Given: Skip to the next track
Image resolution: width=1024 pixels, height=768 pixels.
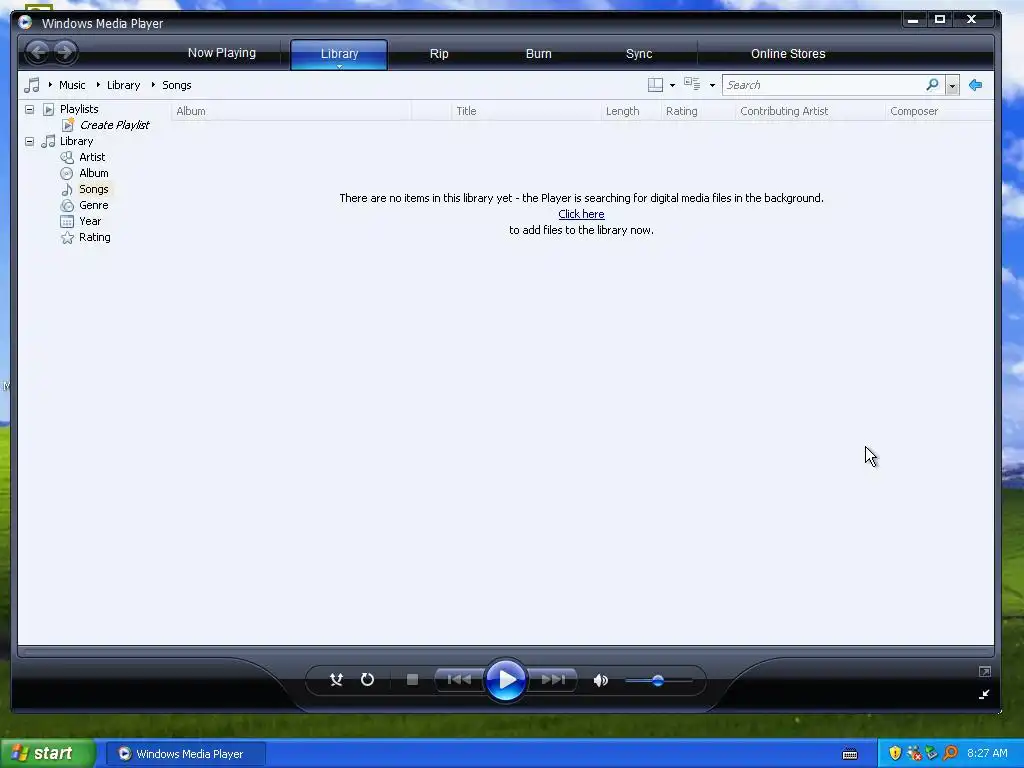Looking at the screenshot, I should pos(552,680).
